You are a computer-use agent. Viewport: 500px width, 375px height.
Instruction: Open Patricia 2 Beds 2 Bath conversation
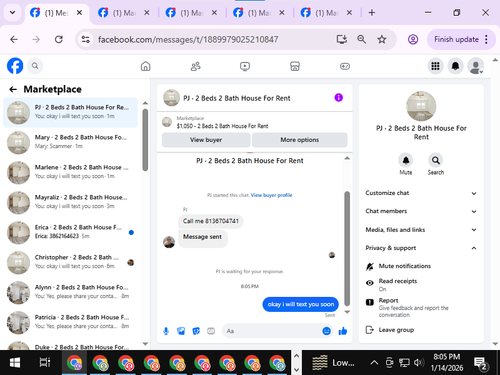pos(70,322)
